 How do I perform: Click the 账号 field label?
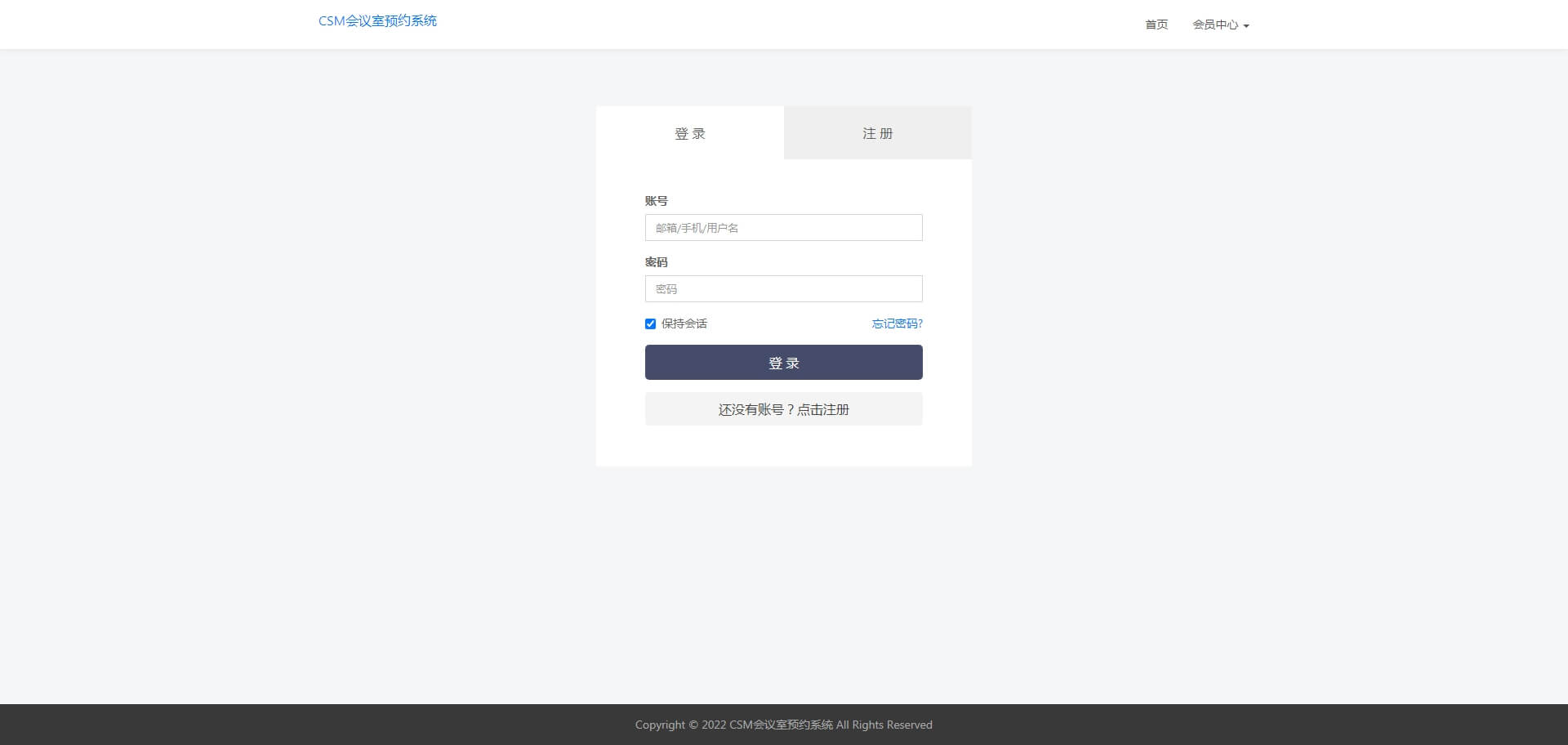click(656, 201)
